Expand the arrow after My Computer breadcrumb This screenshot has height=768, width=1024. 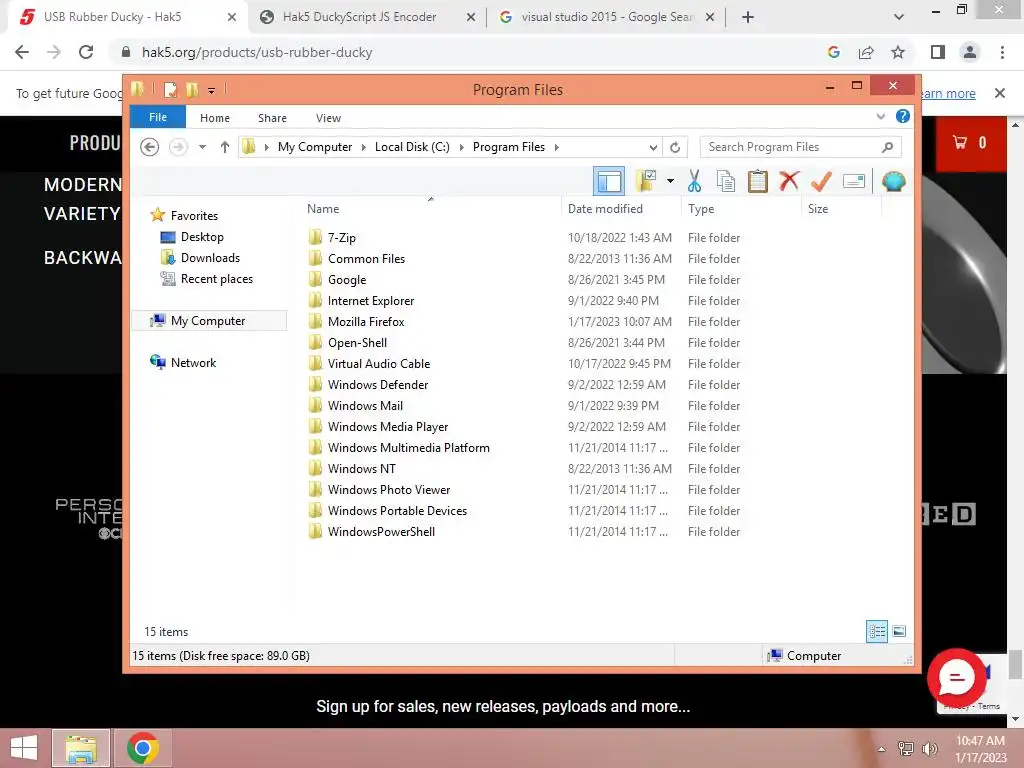[x=364, y=147]
